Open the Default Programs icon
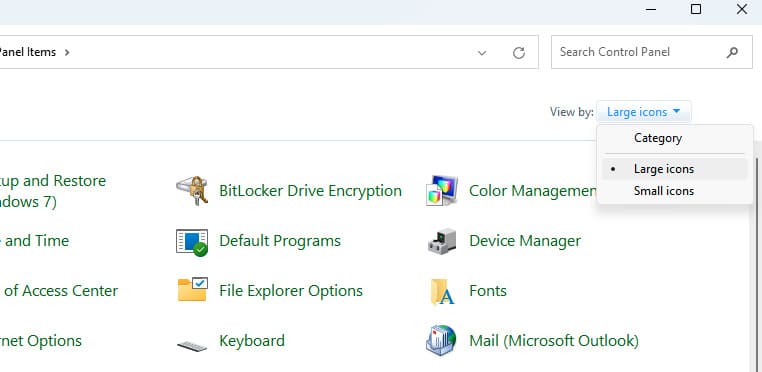This screenshot has width=762, height=372. (192, 242)
